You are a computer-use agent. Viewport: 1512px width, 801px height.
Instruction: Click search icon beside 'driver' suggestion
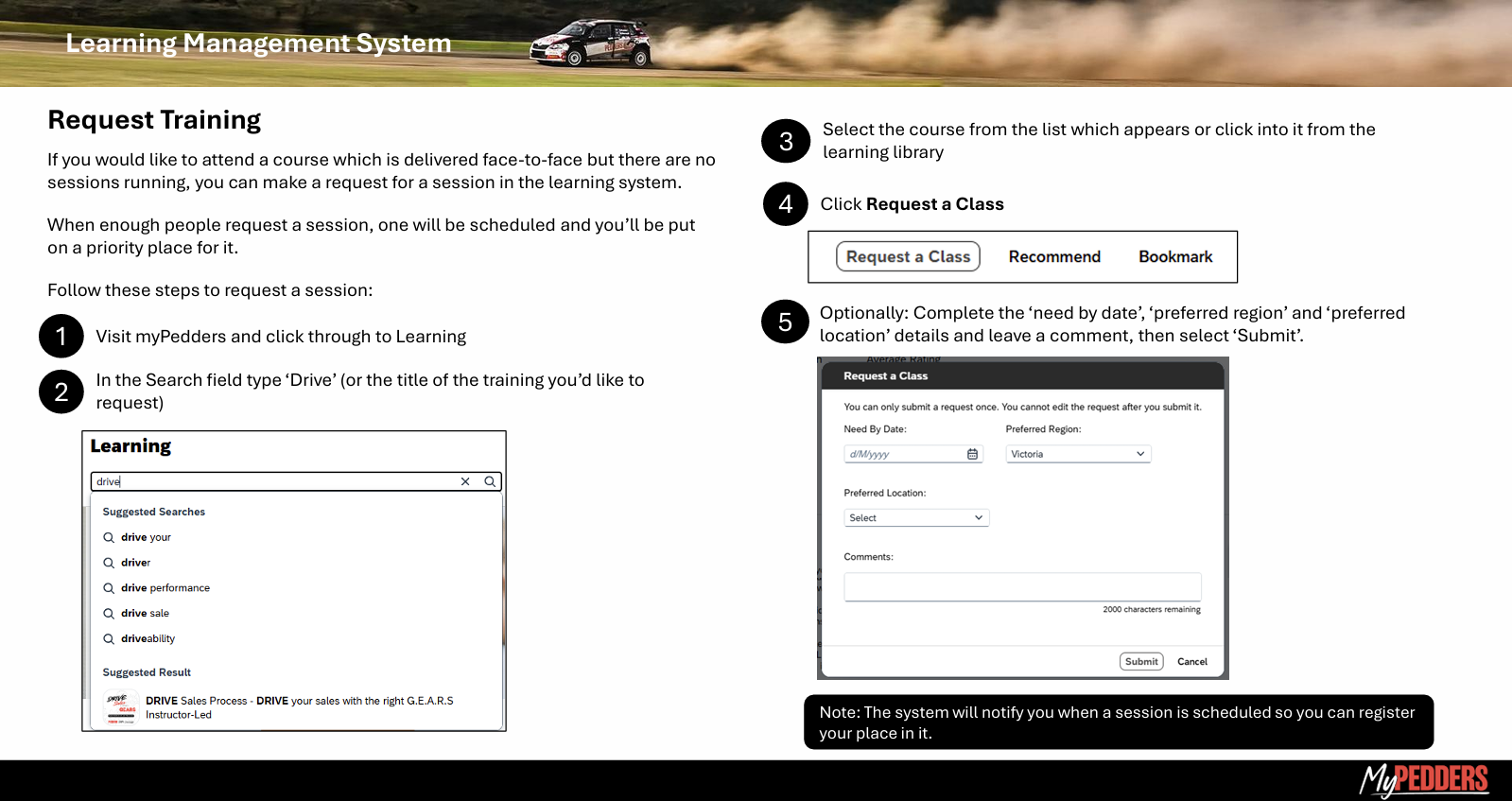coord(109,563)
